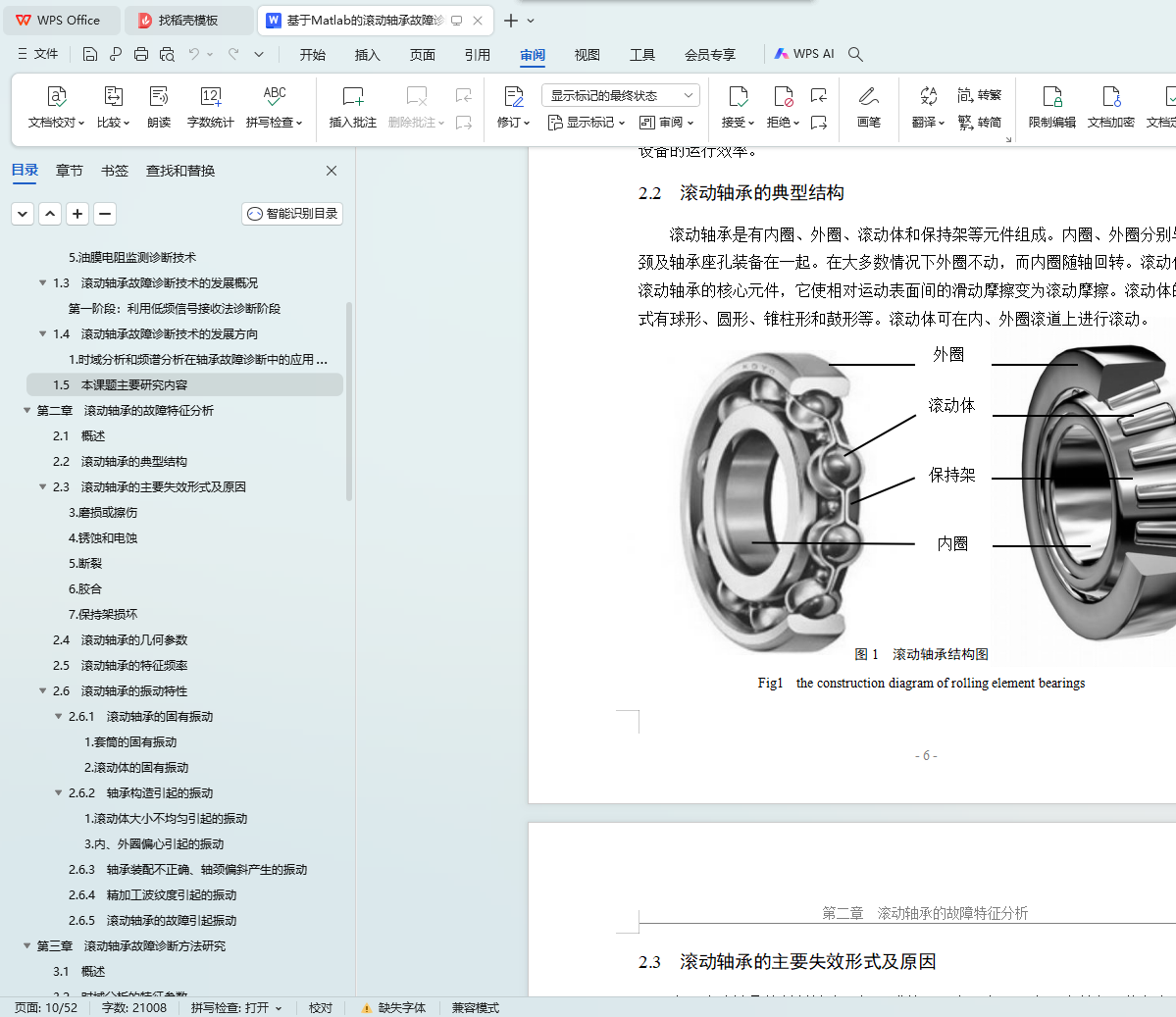The width and height of the screenshot is (1176, 1017).
Task: Click the down-chevron expand button in outline pane
Action: (x=23, y=214)
